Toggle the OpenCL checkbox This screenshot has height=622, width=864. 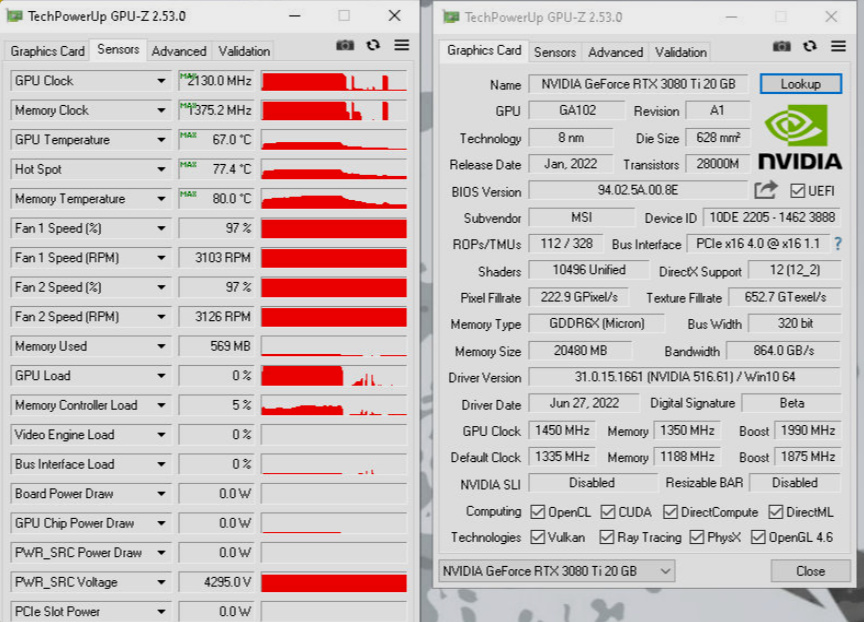click(x=537, y=512)
